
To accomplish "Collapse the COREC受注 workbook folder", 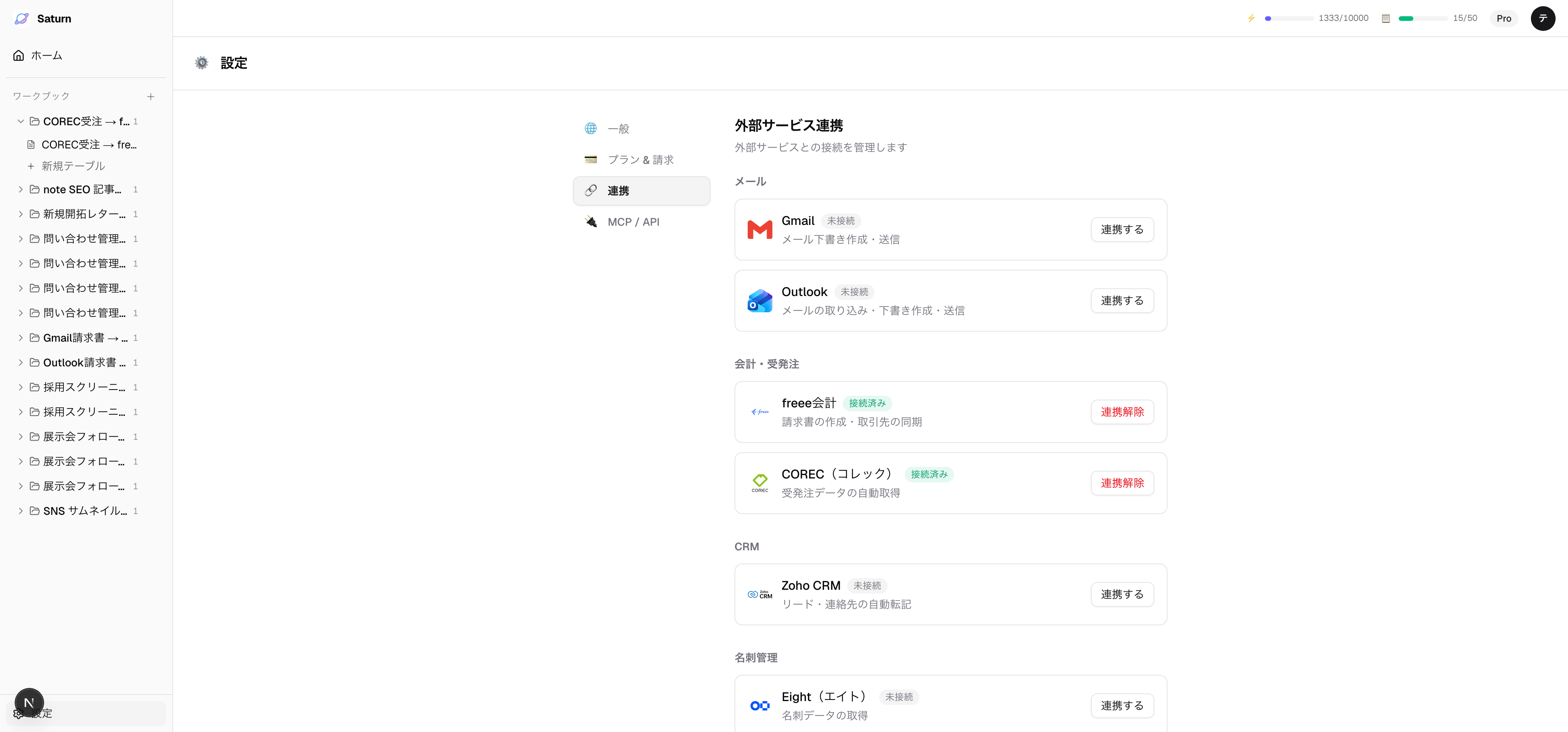I will coord(21,122).
